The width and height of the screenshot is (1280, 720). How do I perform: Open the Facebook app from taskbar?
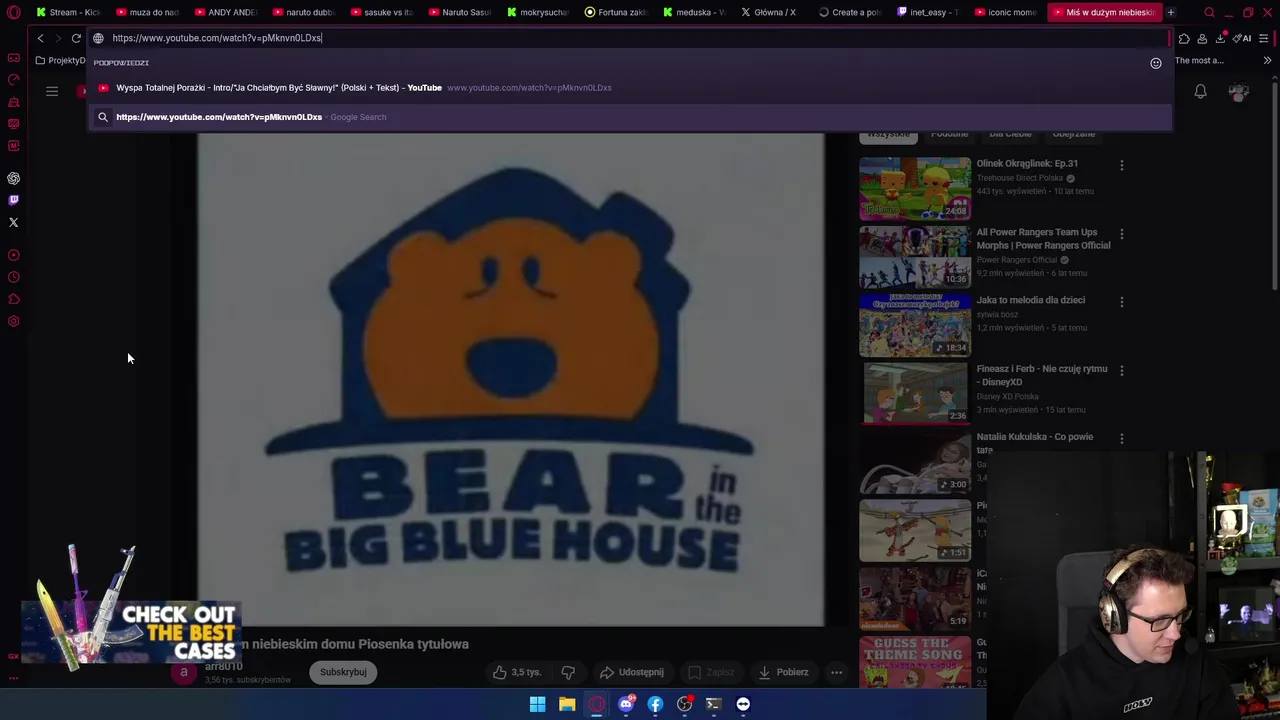pos(655,704)
